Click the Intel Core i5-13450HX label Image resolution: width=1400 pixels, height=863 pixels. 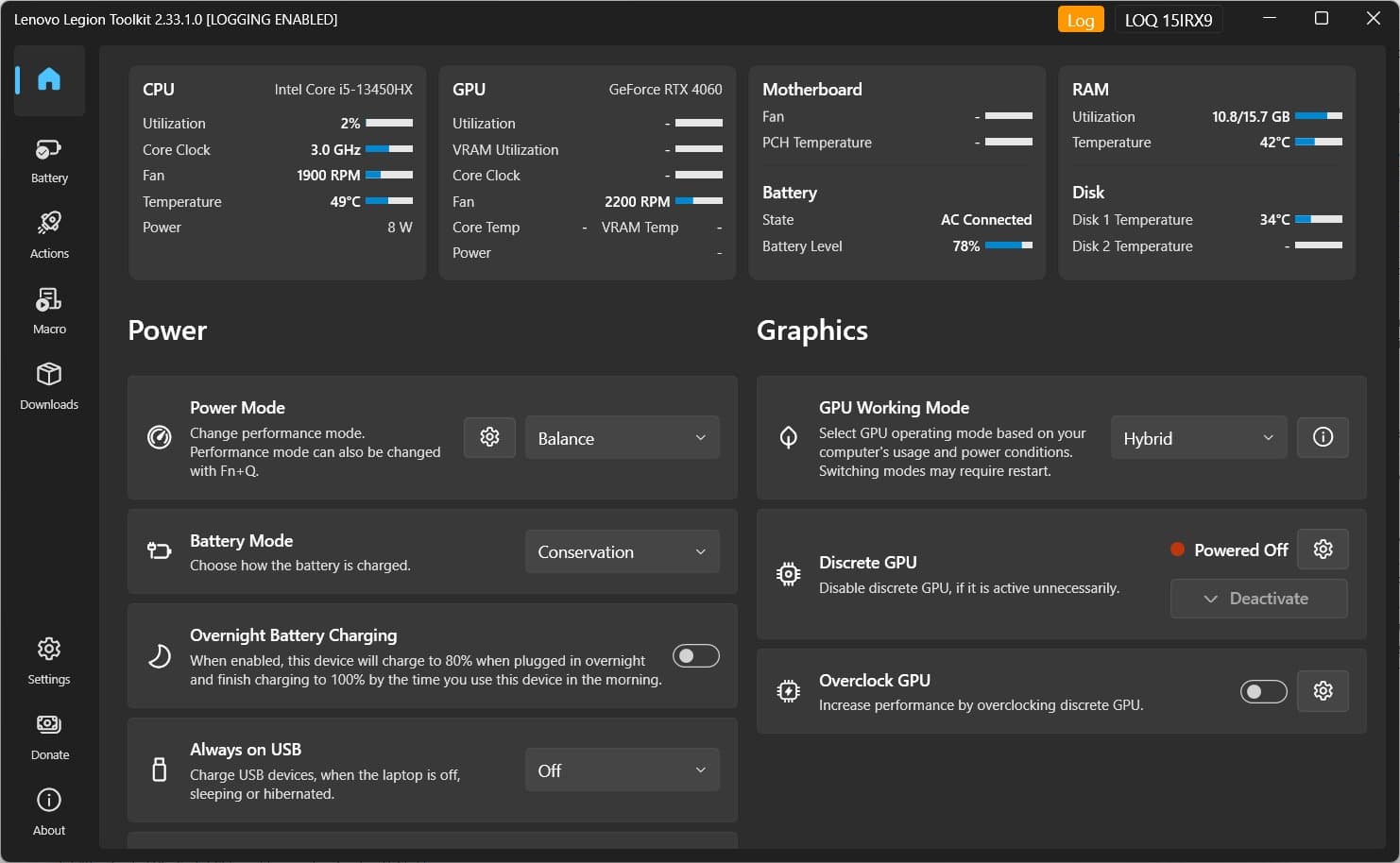(344, 90)
